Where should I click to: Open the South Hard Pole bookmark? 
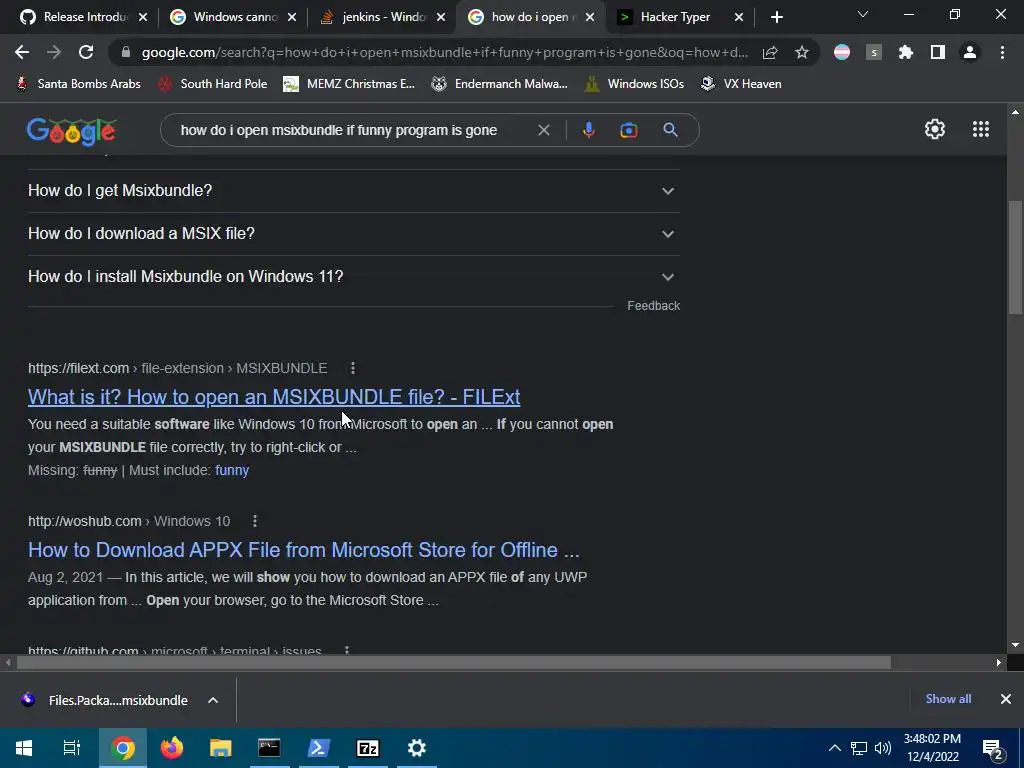(213, 84)
